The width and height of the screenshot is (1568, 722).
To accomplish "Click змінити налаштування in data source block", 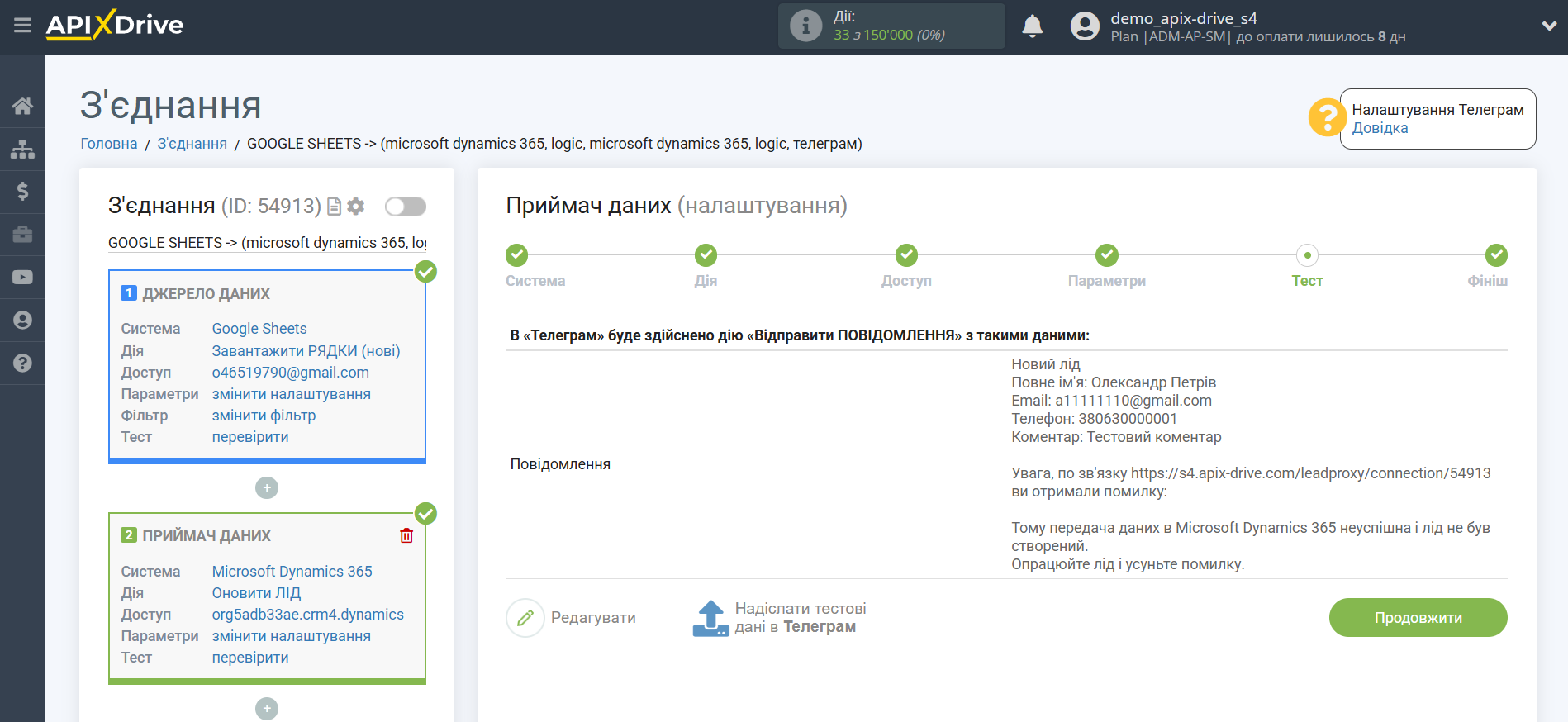I will 292,394.
